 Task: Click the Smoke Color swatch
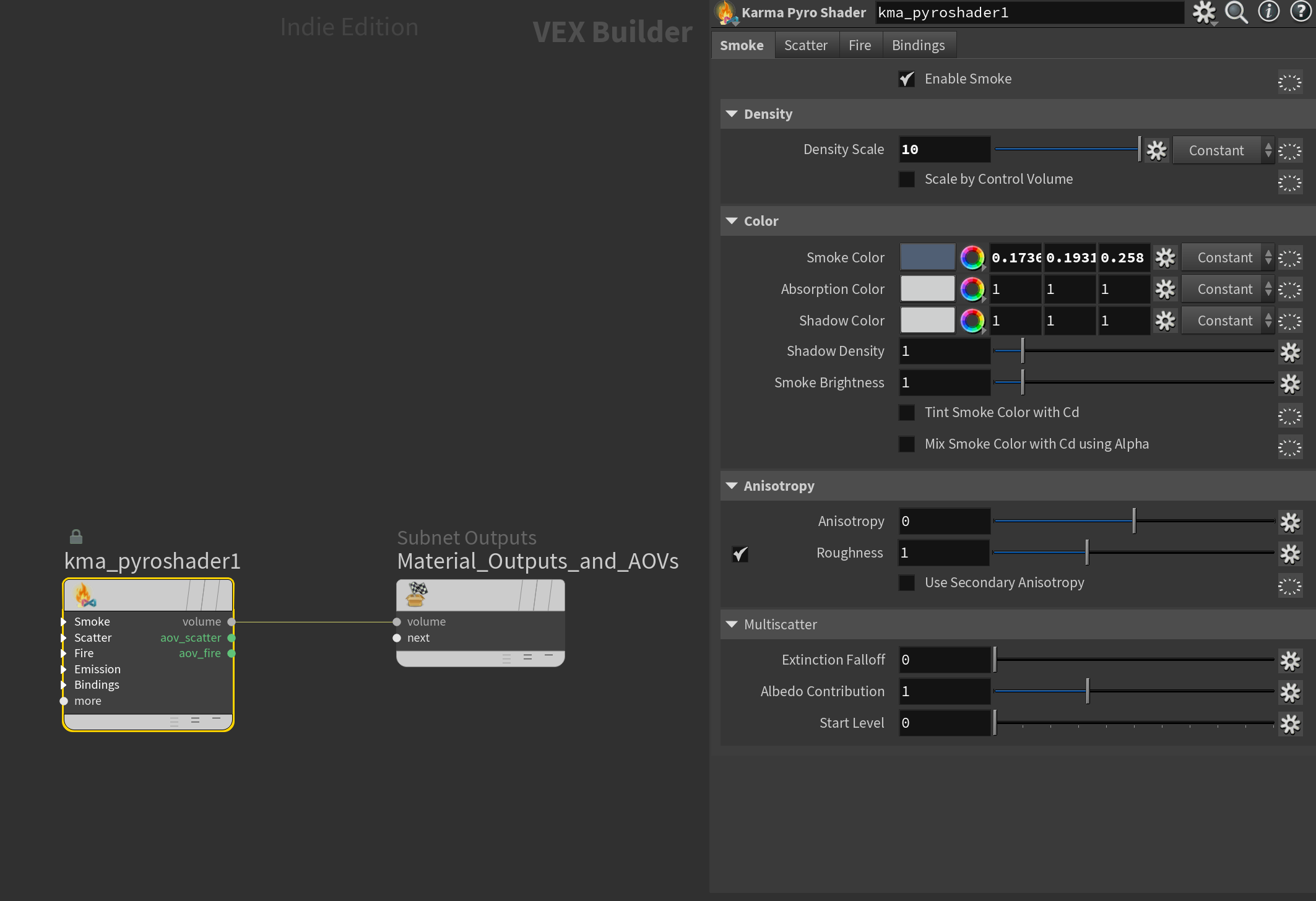coord(927,258)
